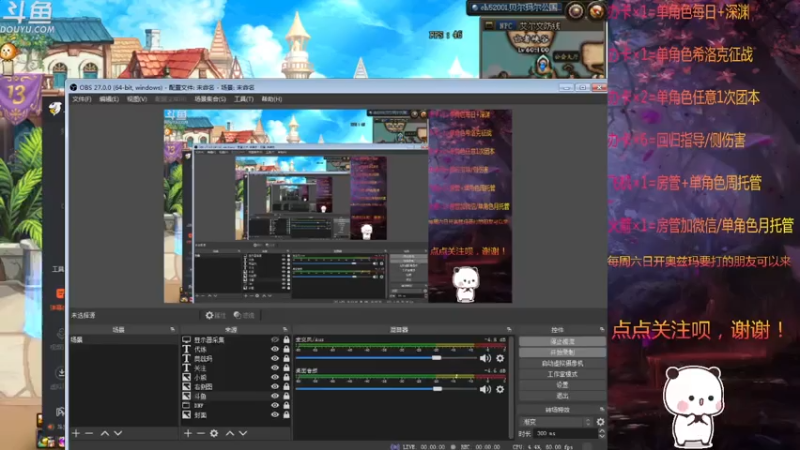Screen dimensions: 800x450
Task: Hide the 代练 text source
Action: pos(275,349)
